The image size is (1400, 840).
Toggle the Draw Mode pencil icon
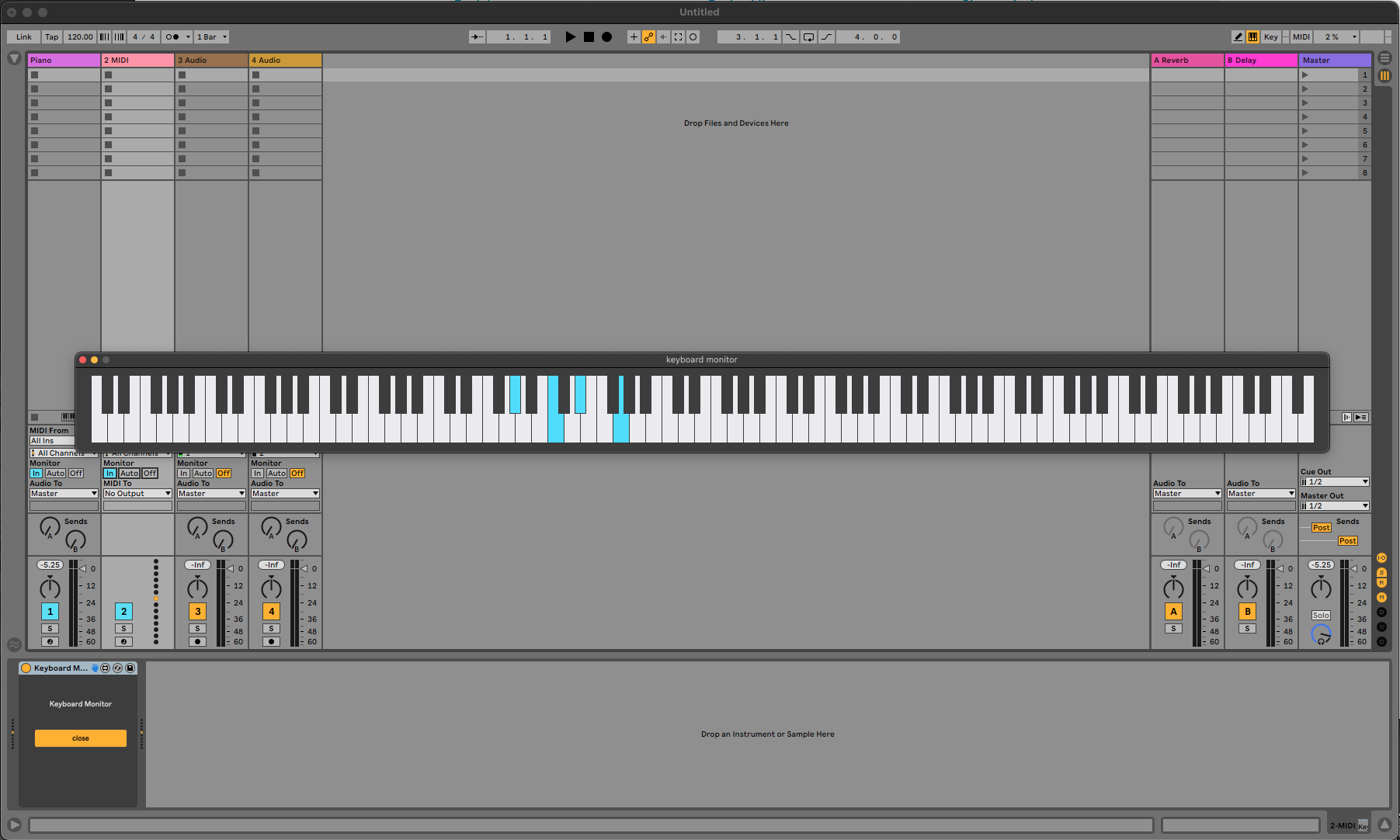pos(1238,36)
